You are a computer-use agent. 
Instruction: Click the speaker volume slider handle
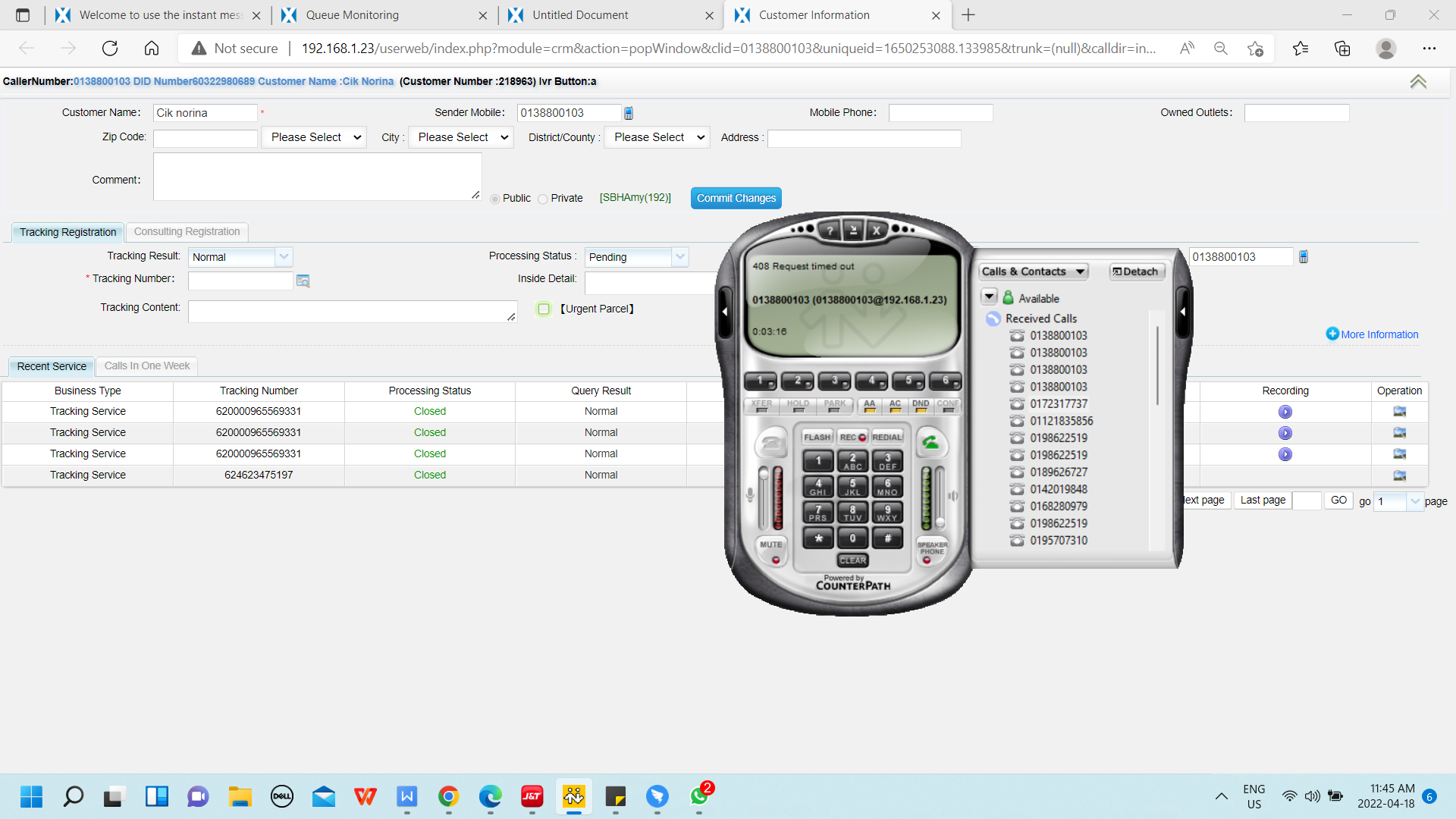(940, 522)
